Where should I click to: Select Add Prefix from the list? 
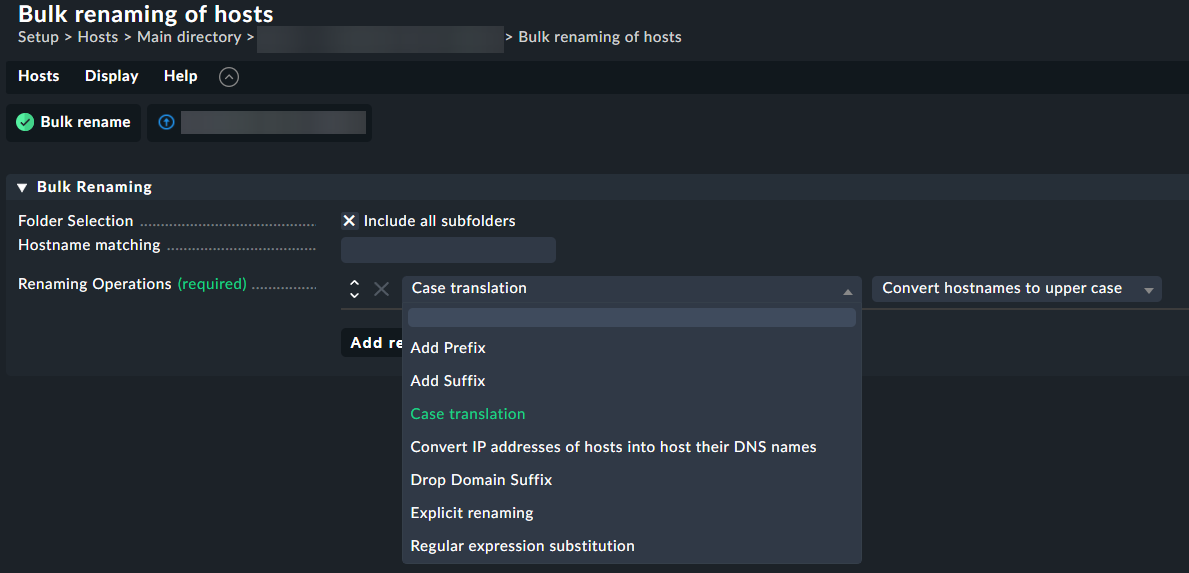click(448, 348)
